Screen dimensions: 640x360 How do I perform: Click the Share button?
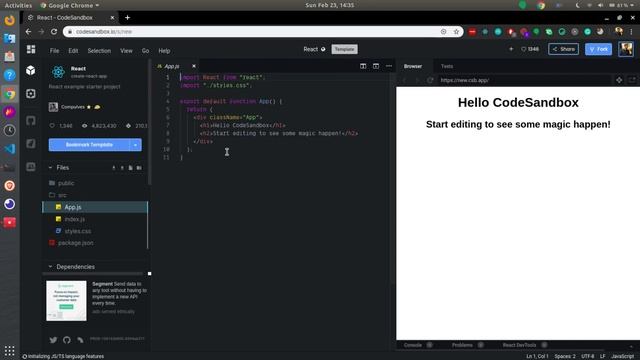click(x=563, y=49)
